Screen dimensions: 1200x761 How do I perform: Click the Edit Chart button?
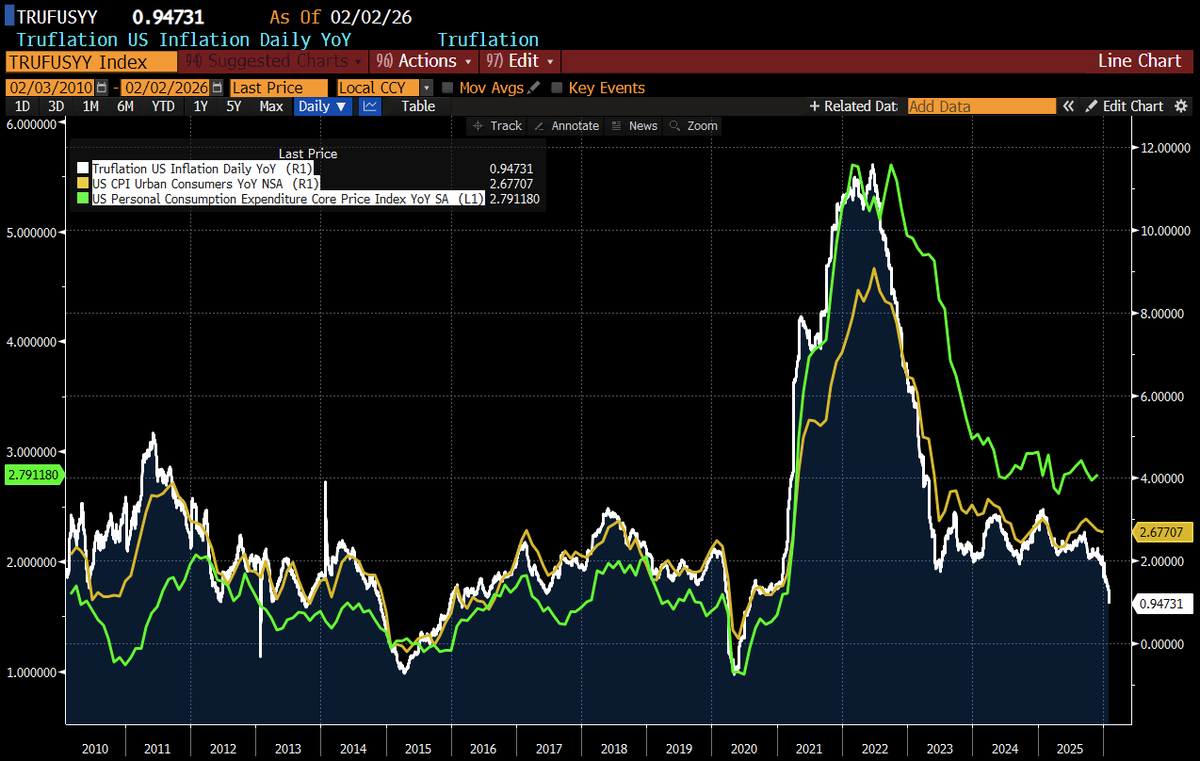click(1124, 106)
